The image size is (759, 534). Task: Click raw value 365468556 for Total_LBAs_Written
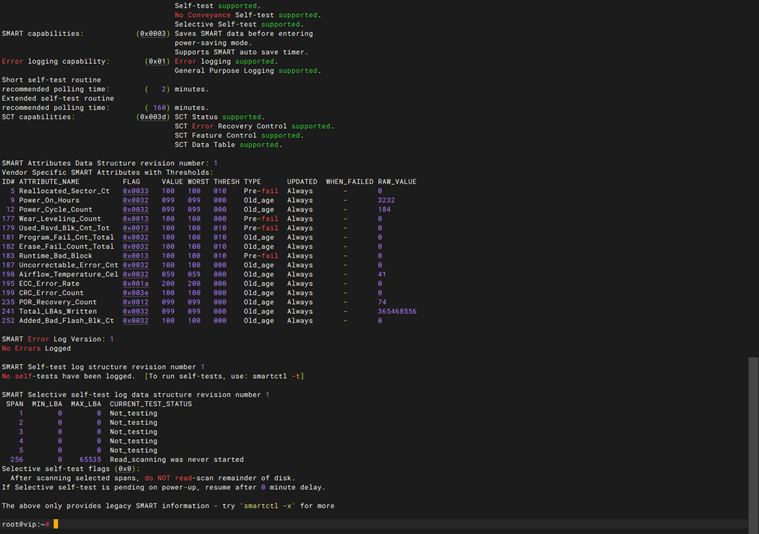pyautogui.click(x=397, y=311)
